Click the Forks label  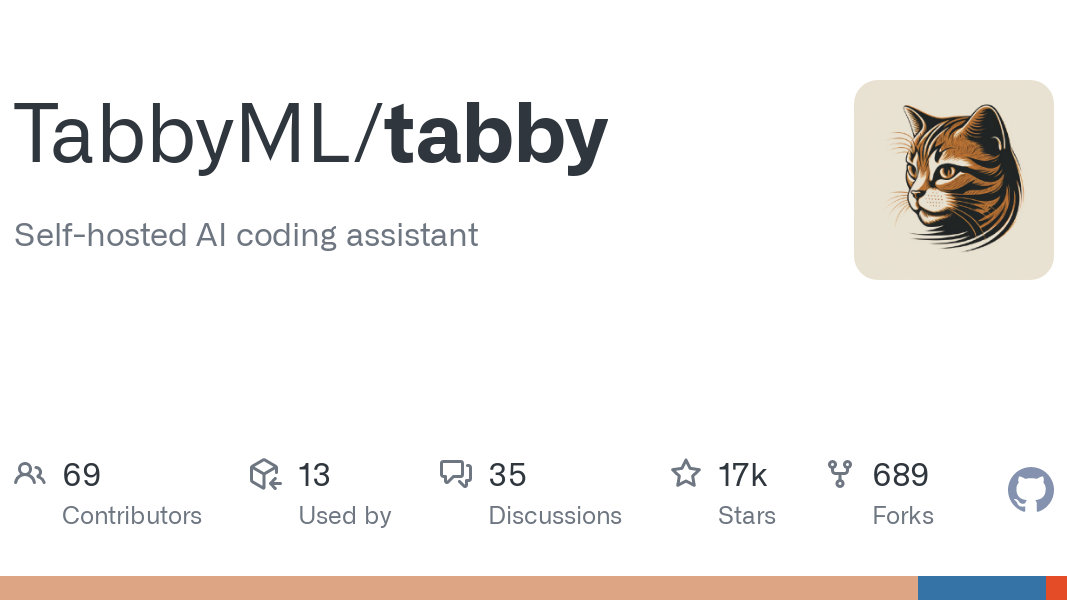tap(902, 516)
